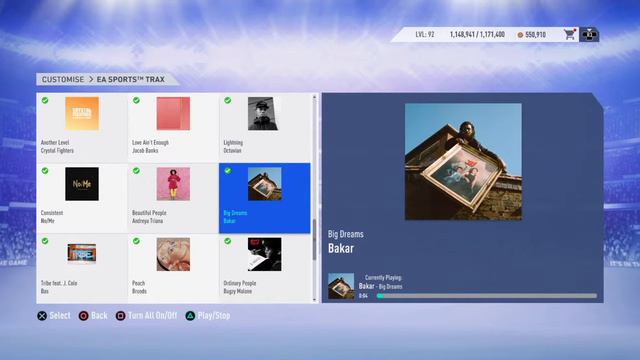Select the Lightning album cover

[x=263, y=113]
